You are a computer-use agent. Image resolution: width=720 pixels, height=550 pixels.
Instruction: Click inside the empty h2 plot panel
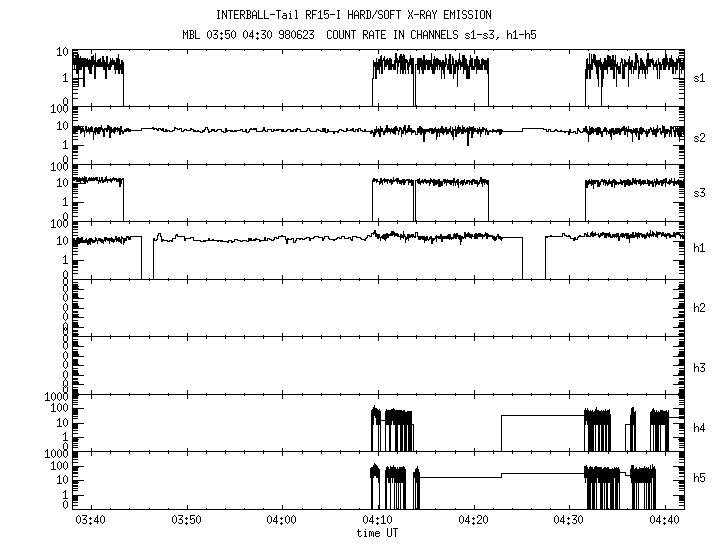378,306
